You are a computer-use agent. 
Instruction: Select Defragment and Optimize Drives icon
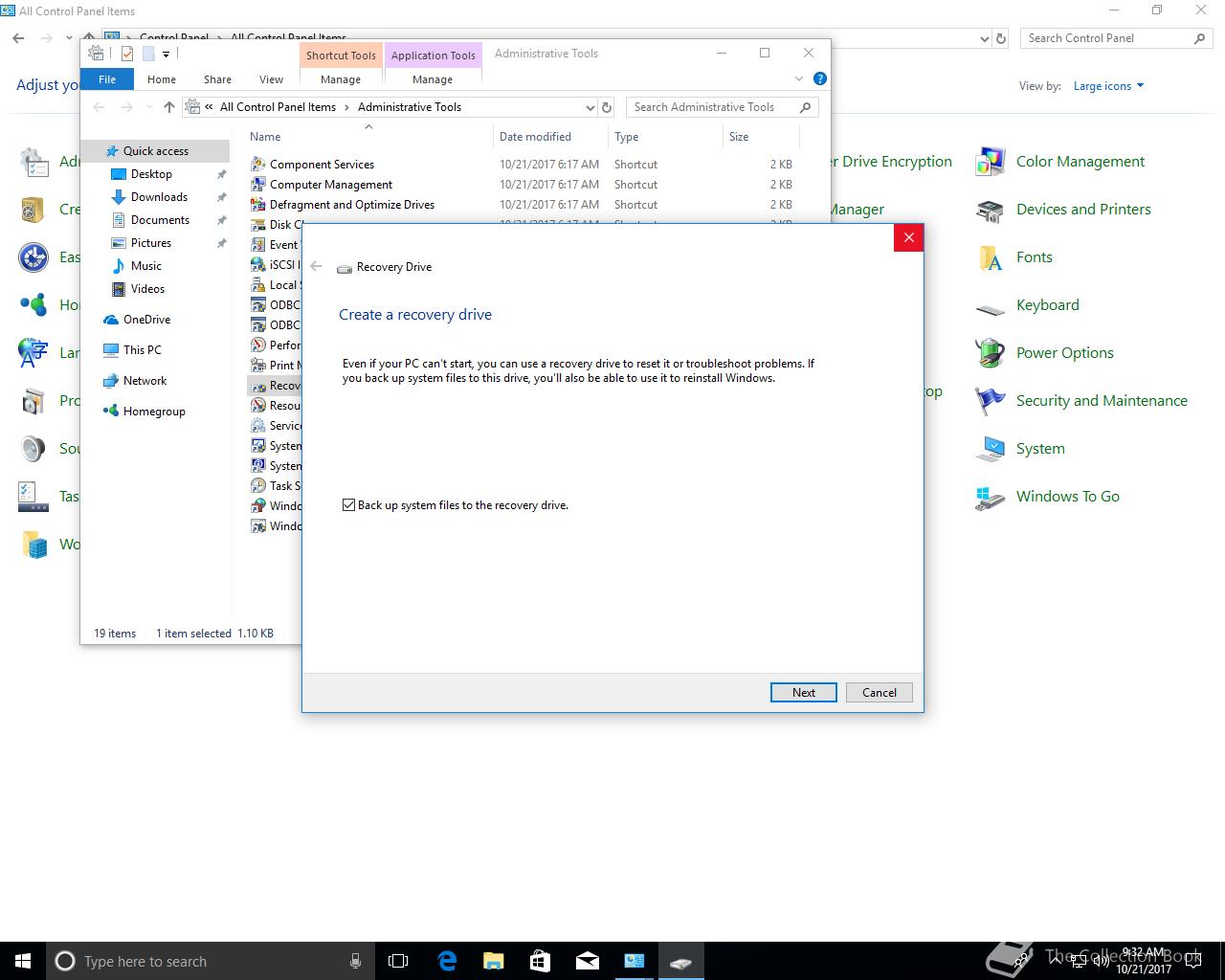tap(257, 205)
